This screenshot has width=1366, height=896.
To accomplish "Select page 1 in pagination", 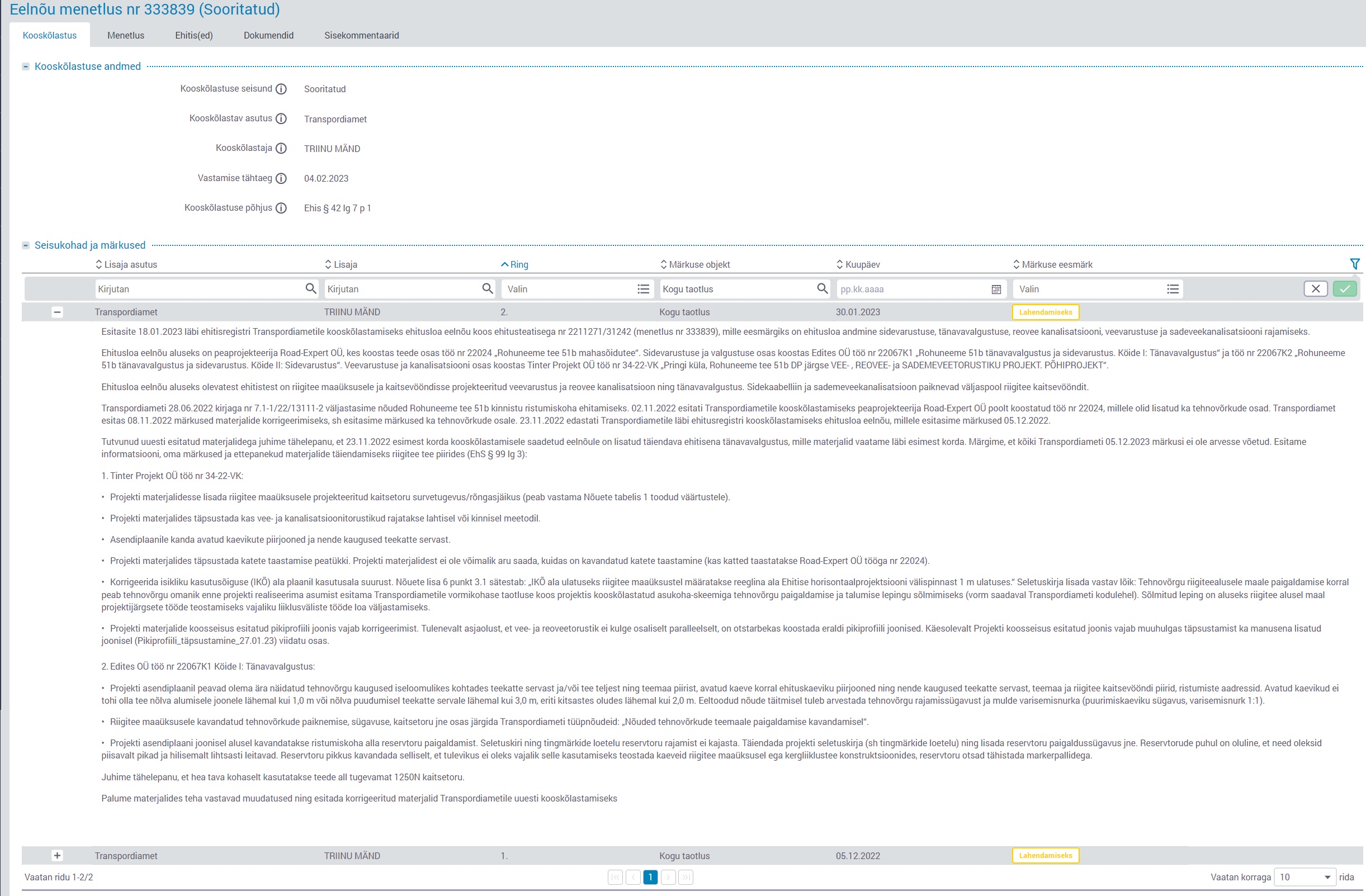I will point(650,878).
